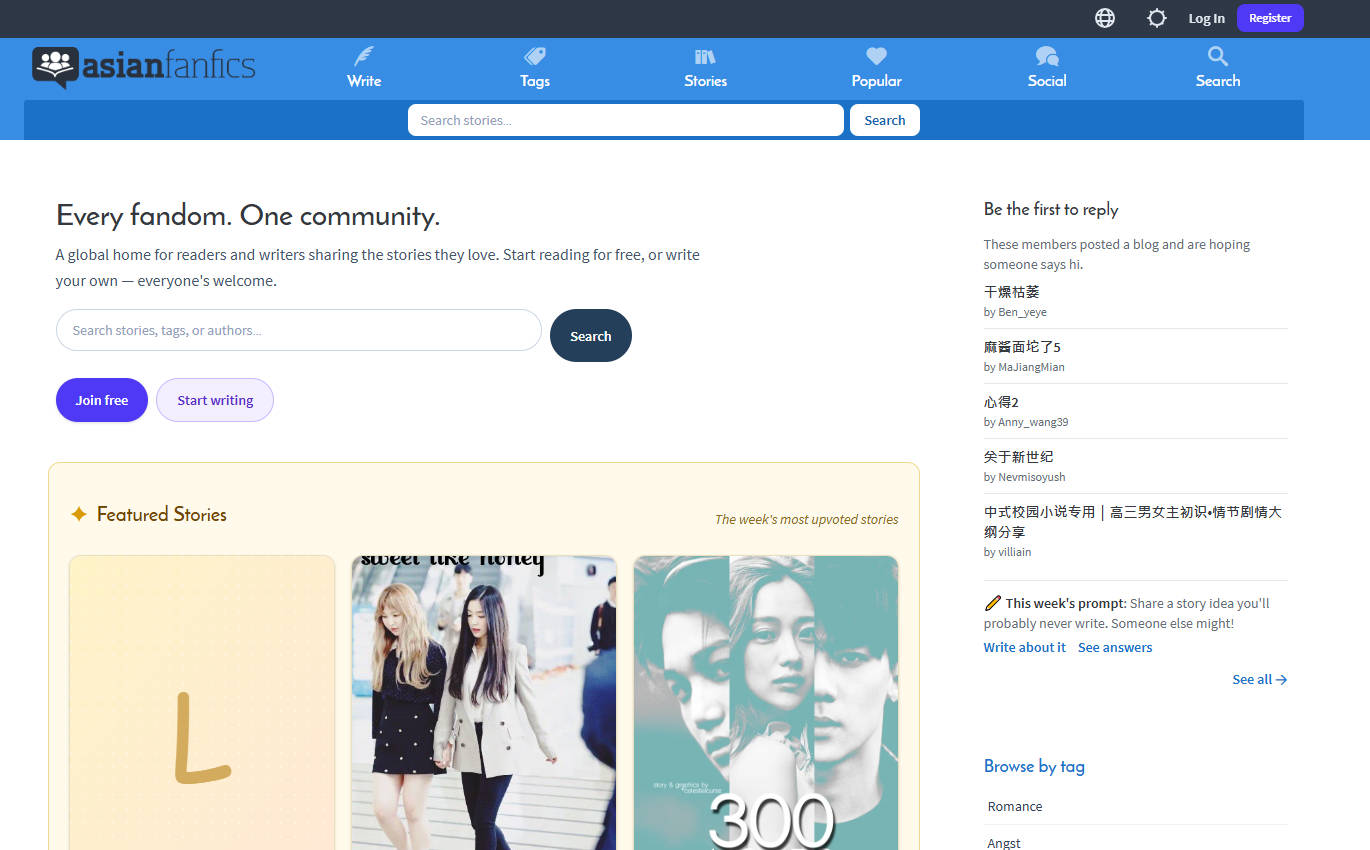The width and height of the screenshot is (1370, 850).
Task: Click the Search magnifier icon in navigation
Action: coord(1218,56)
